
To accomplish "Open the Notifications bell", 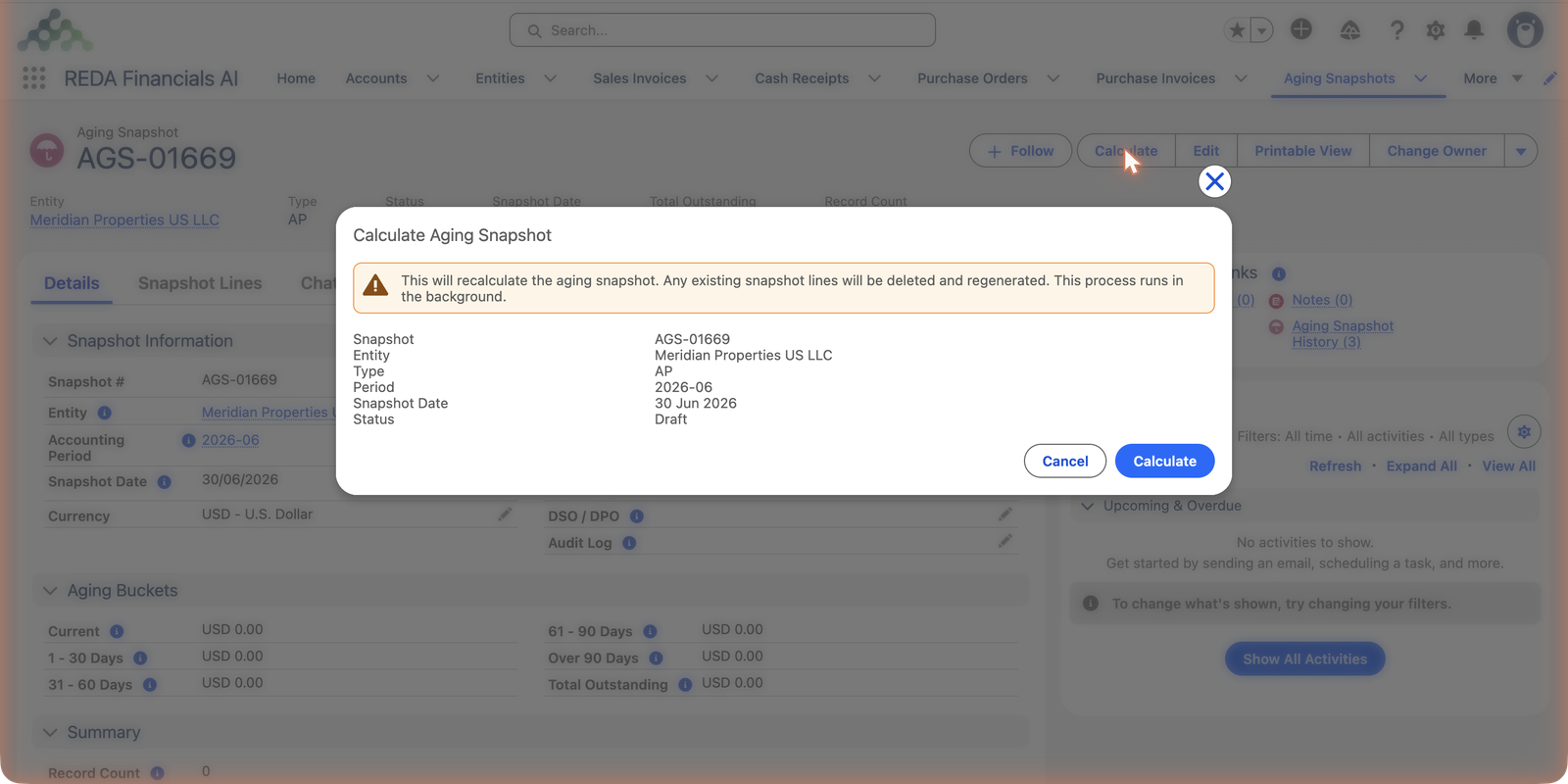I will [1474, 30].
